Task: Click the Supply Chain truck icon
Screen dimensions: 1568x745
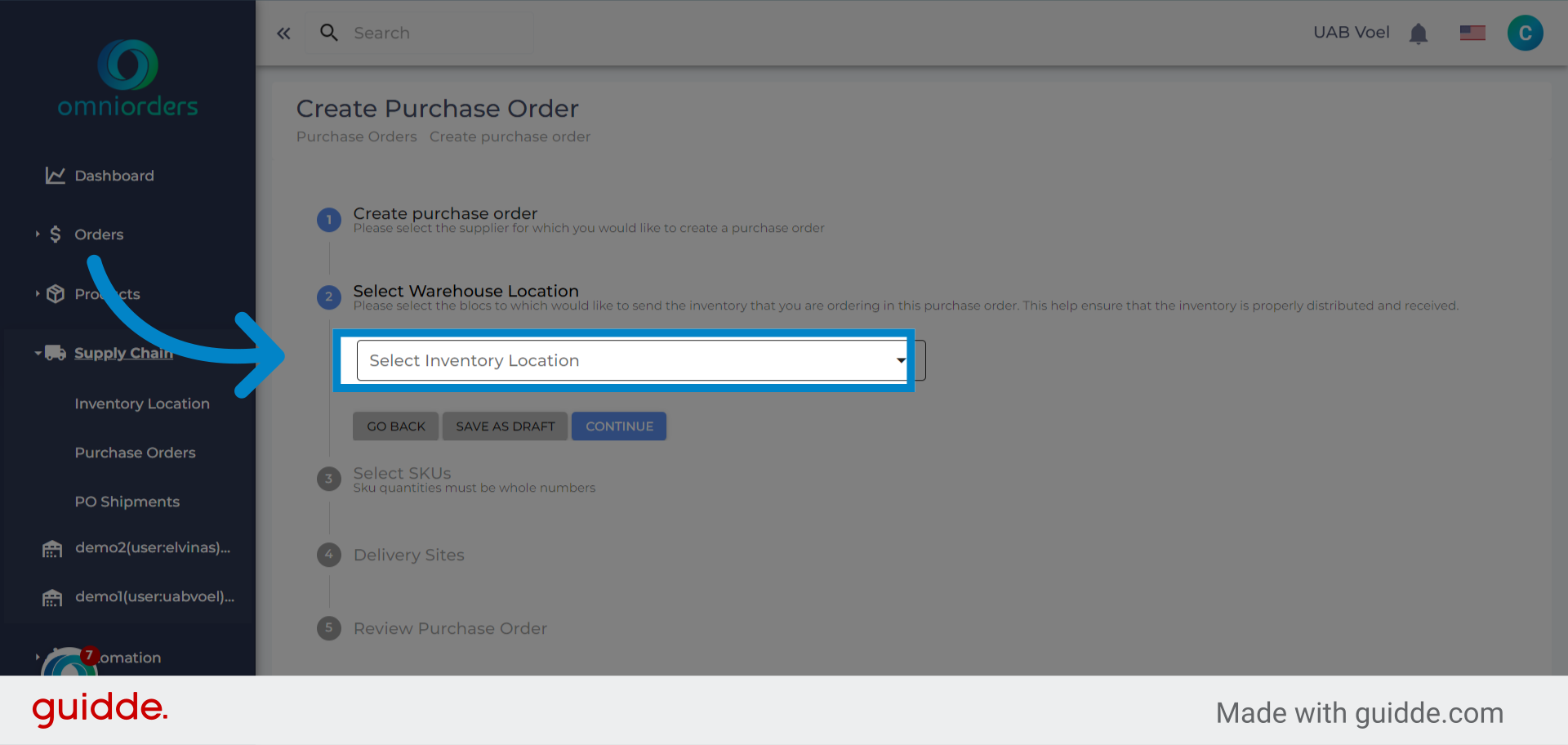Action: coord(55,353)
